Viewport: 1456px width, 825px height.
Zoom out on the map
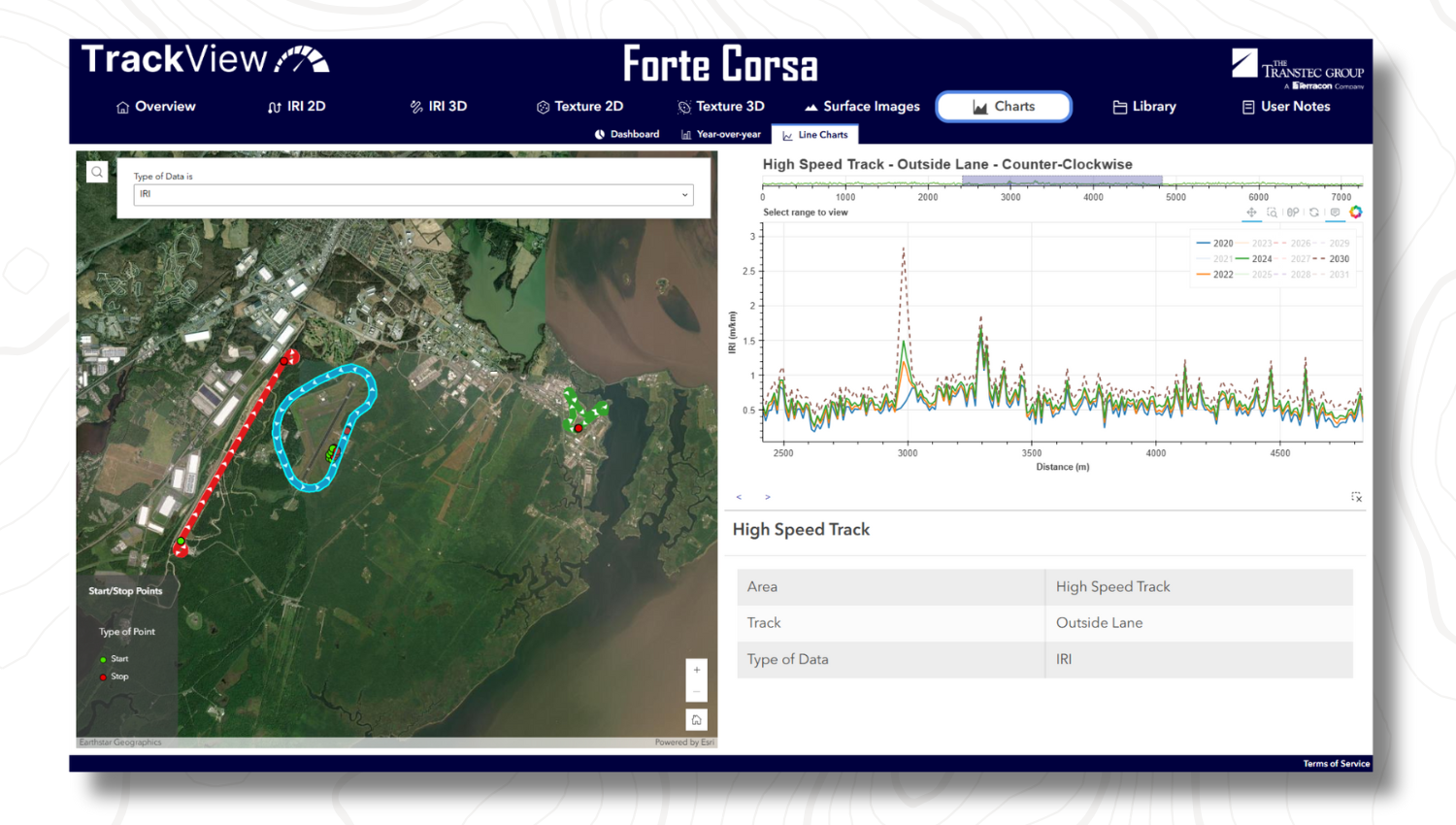coord(696,691)
